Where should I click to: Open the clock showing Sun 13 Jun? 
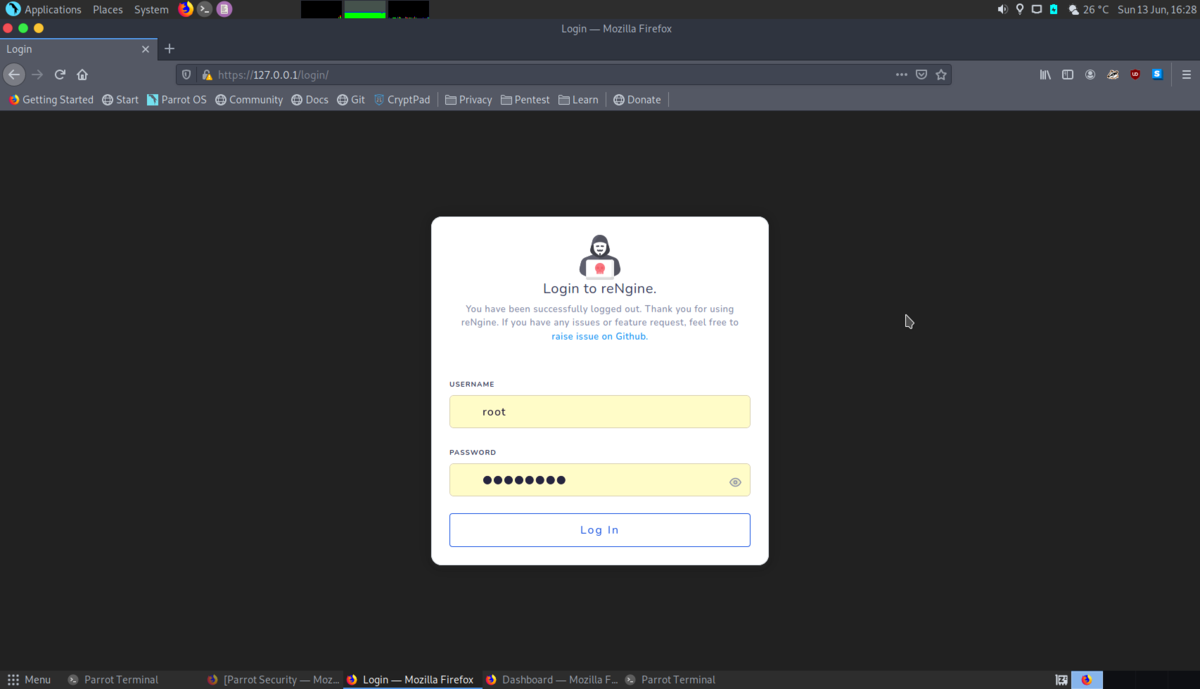pos(1156,9)
